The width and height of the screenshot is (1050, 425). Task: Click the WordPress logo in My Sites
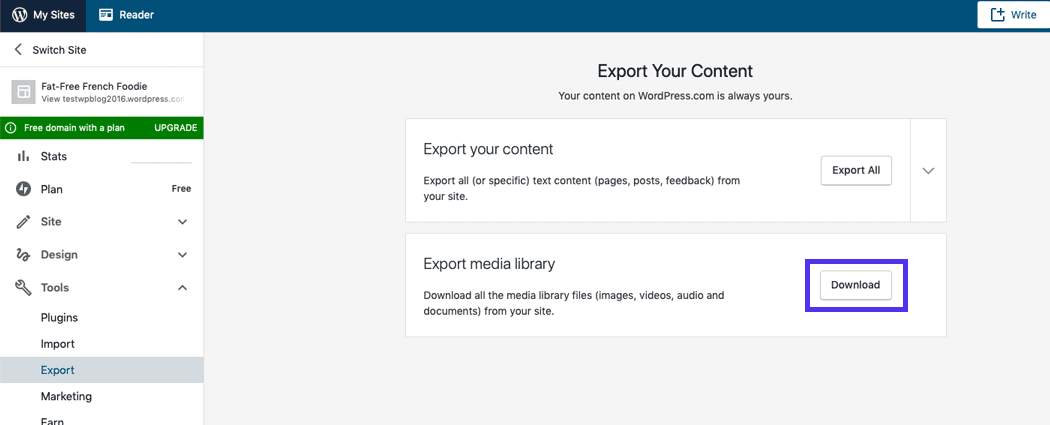point(20,15)
